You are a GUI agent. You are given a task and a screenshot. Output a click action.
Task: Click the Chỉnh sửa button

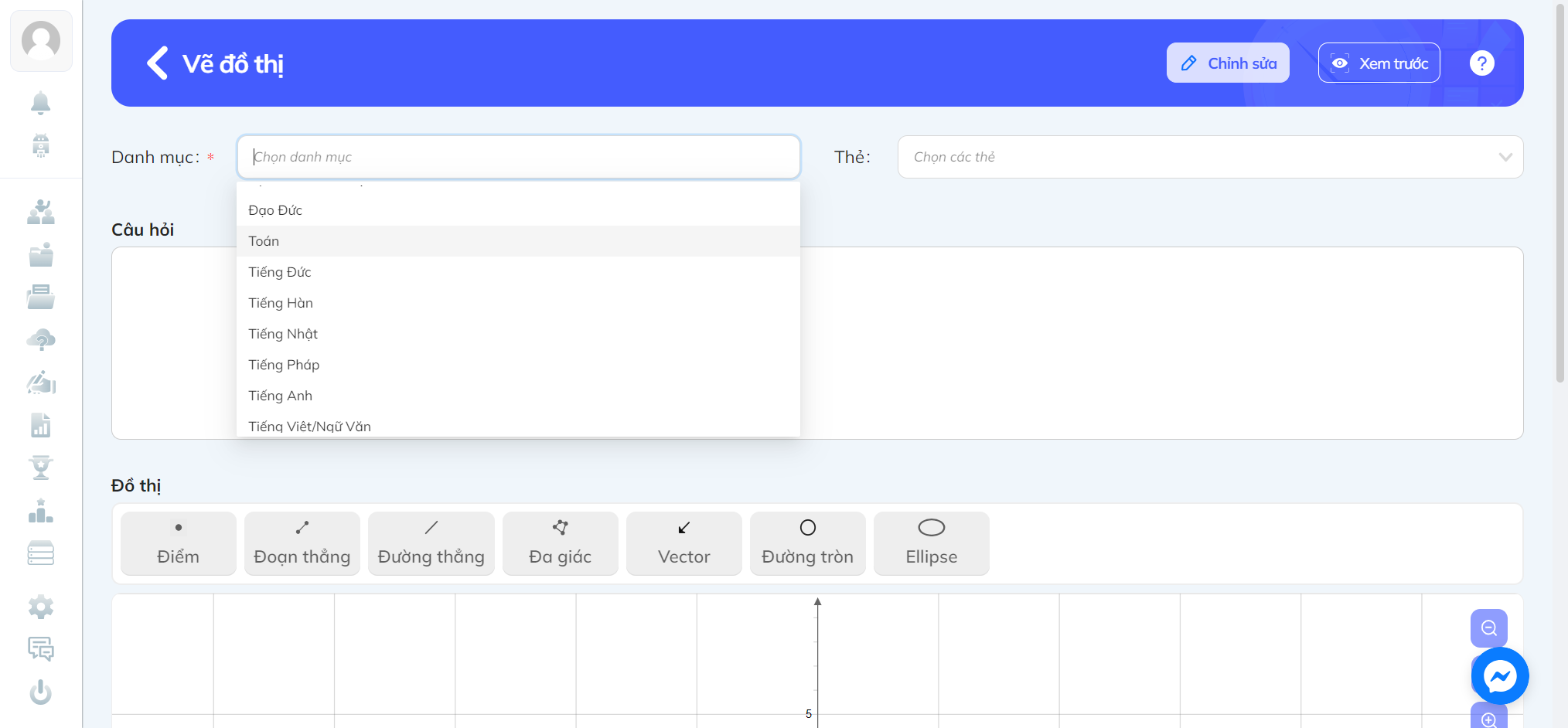[x=1228, y=63]
